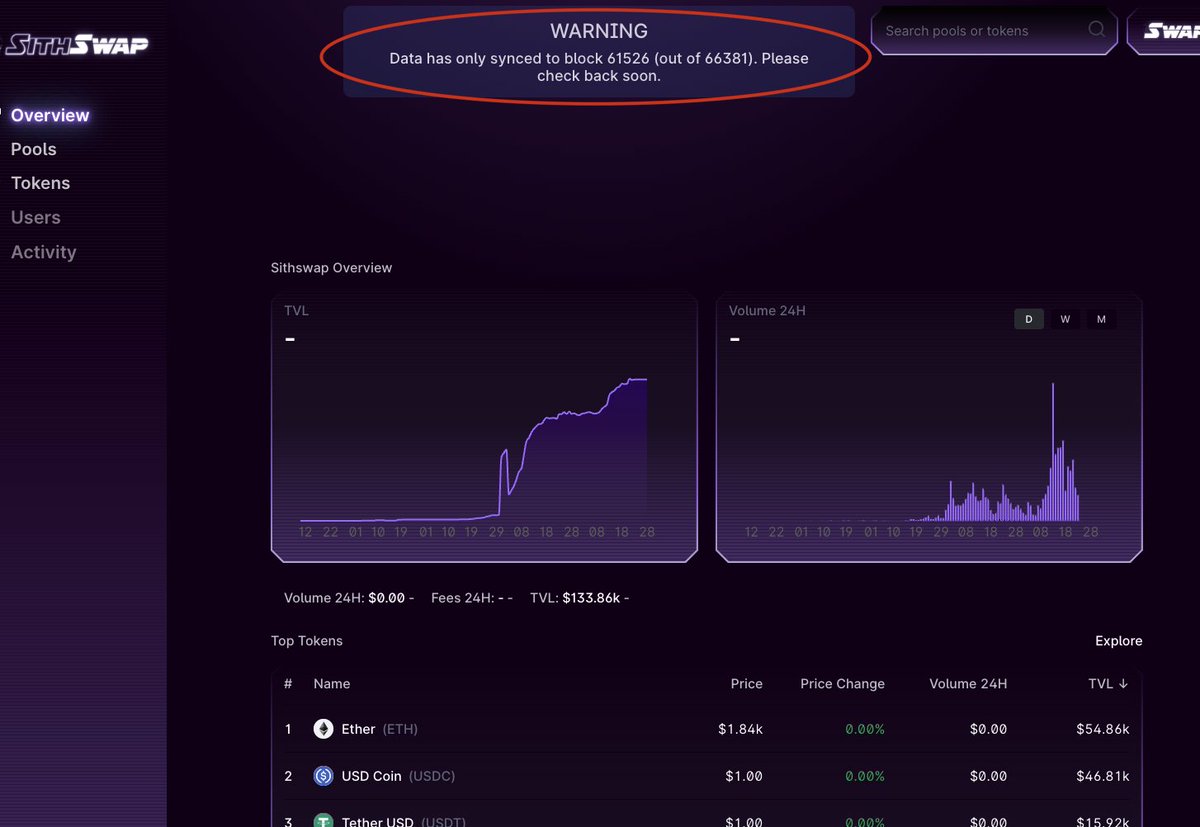Click USD Coin $1.00 price cell

click(744, 776)
